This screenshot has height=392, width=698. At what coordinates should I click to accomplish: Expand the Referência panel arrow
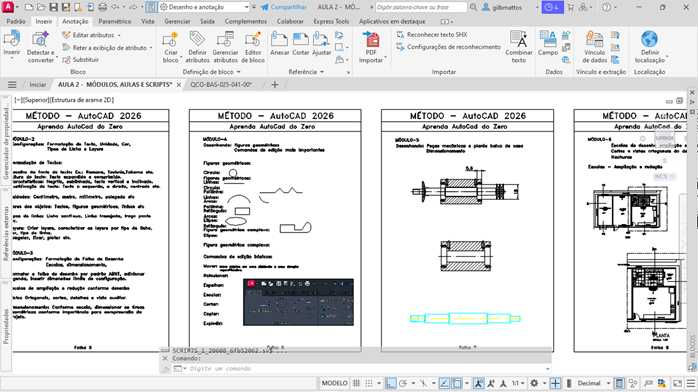tap(322, 72)
